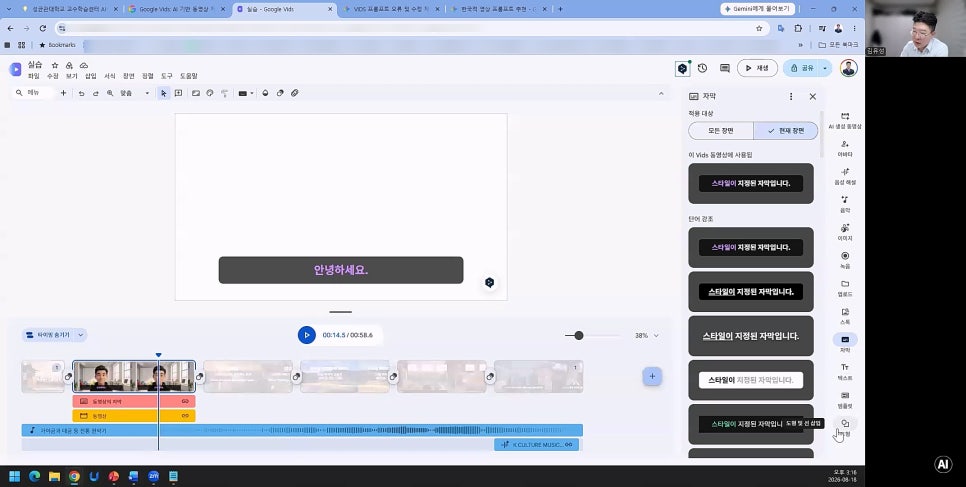Open Windows Start menu

pyautogui.click(x=14, y=476)
